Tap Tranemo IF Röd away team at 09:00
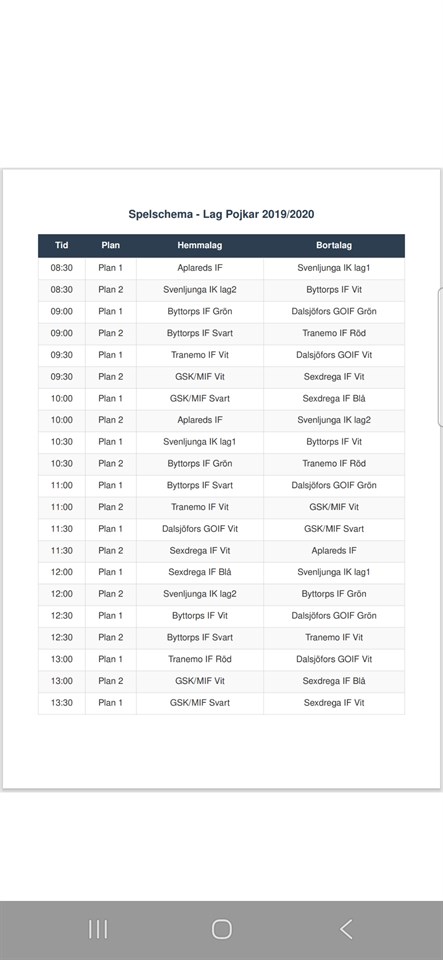 334,333
